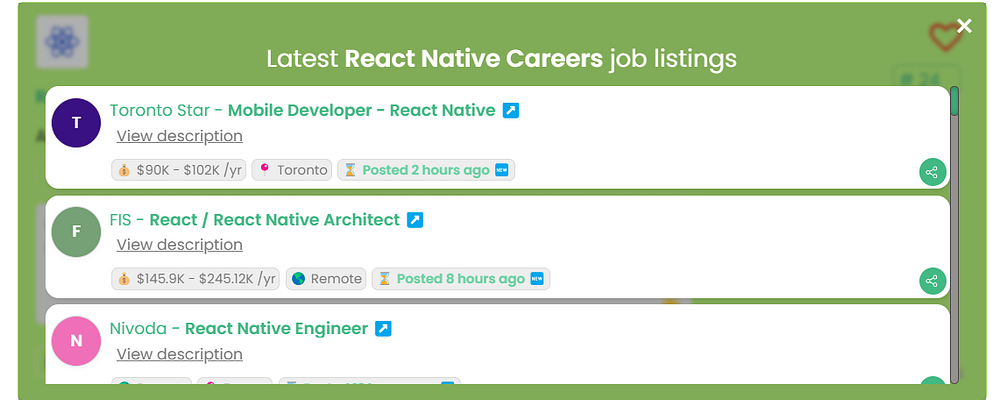Click the heart favorite icon
This screenshot has width=1000, height=400.
click(x=943, y=38)
